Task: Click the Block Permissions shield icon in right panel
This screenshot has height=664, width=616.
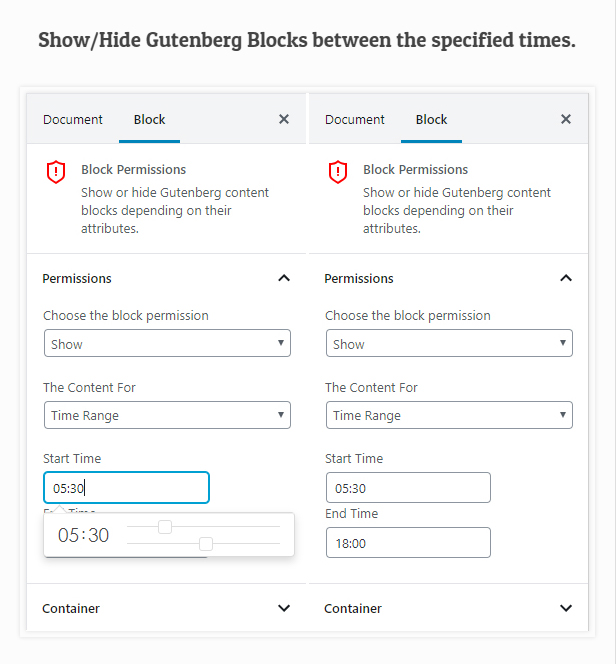Action: point(338,172)
